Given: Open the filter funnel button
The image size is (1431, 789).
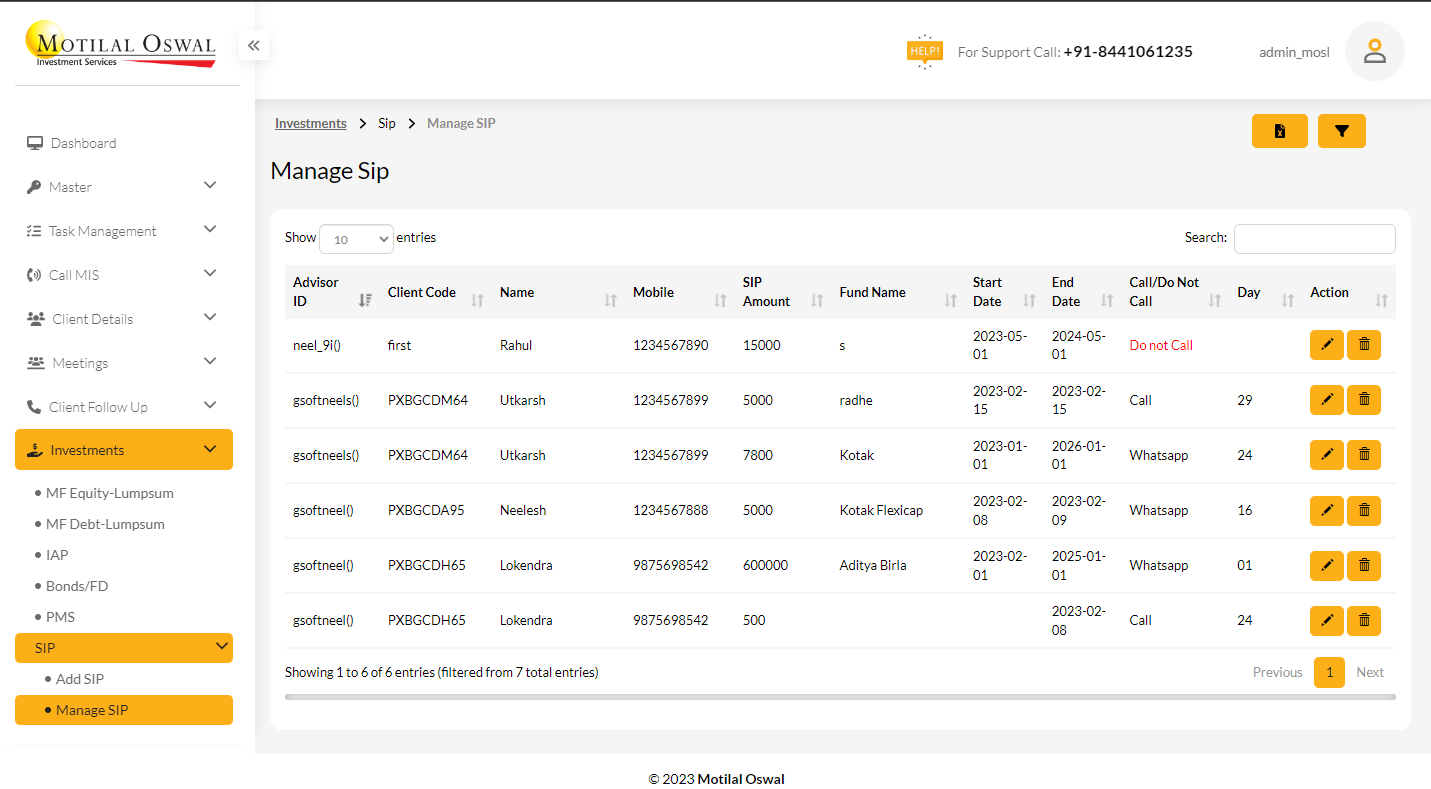Looking at the screenshot, I should point(1342,131).
